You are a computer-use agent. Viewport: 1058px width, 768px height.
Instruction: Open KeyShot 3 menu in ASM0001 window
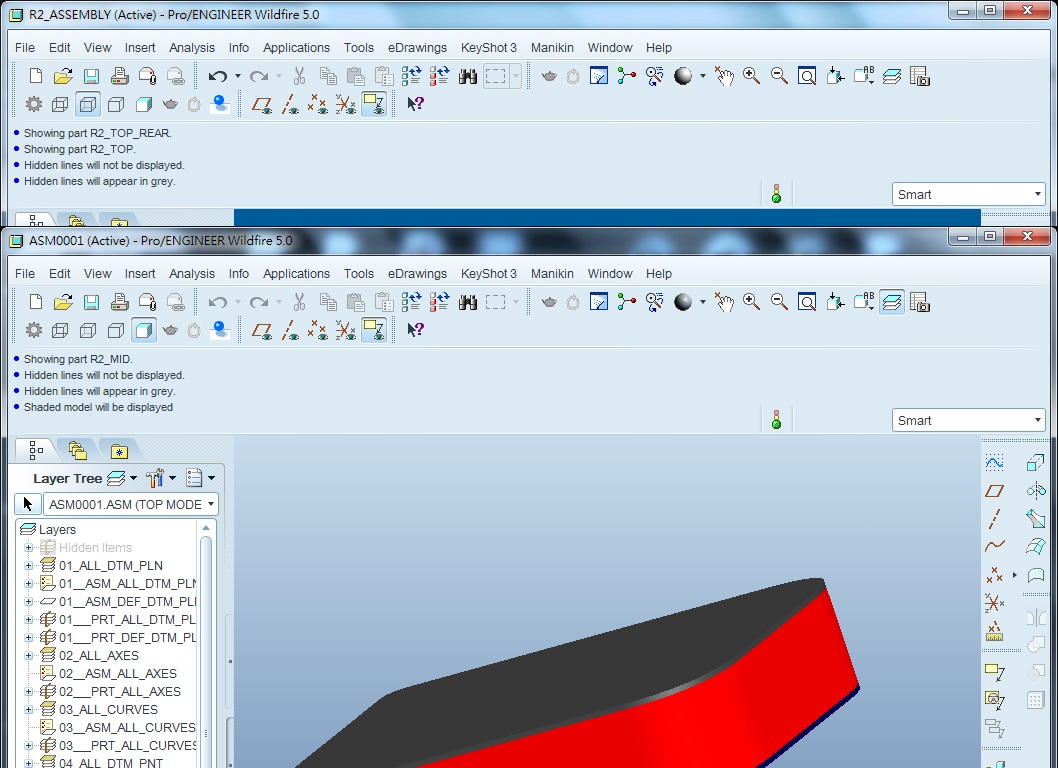[489, 273]
